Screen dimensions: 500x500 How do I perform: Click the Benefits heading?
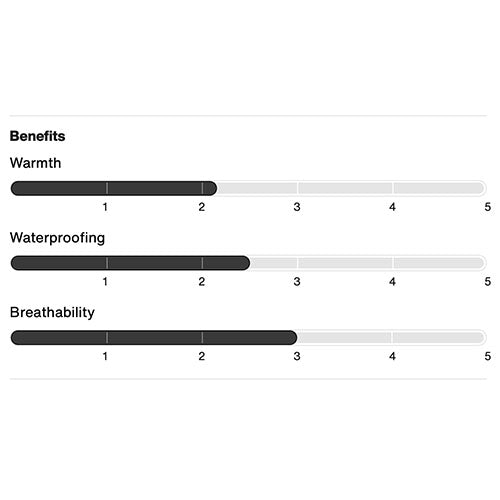click(37, 136)
